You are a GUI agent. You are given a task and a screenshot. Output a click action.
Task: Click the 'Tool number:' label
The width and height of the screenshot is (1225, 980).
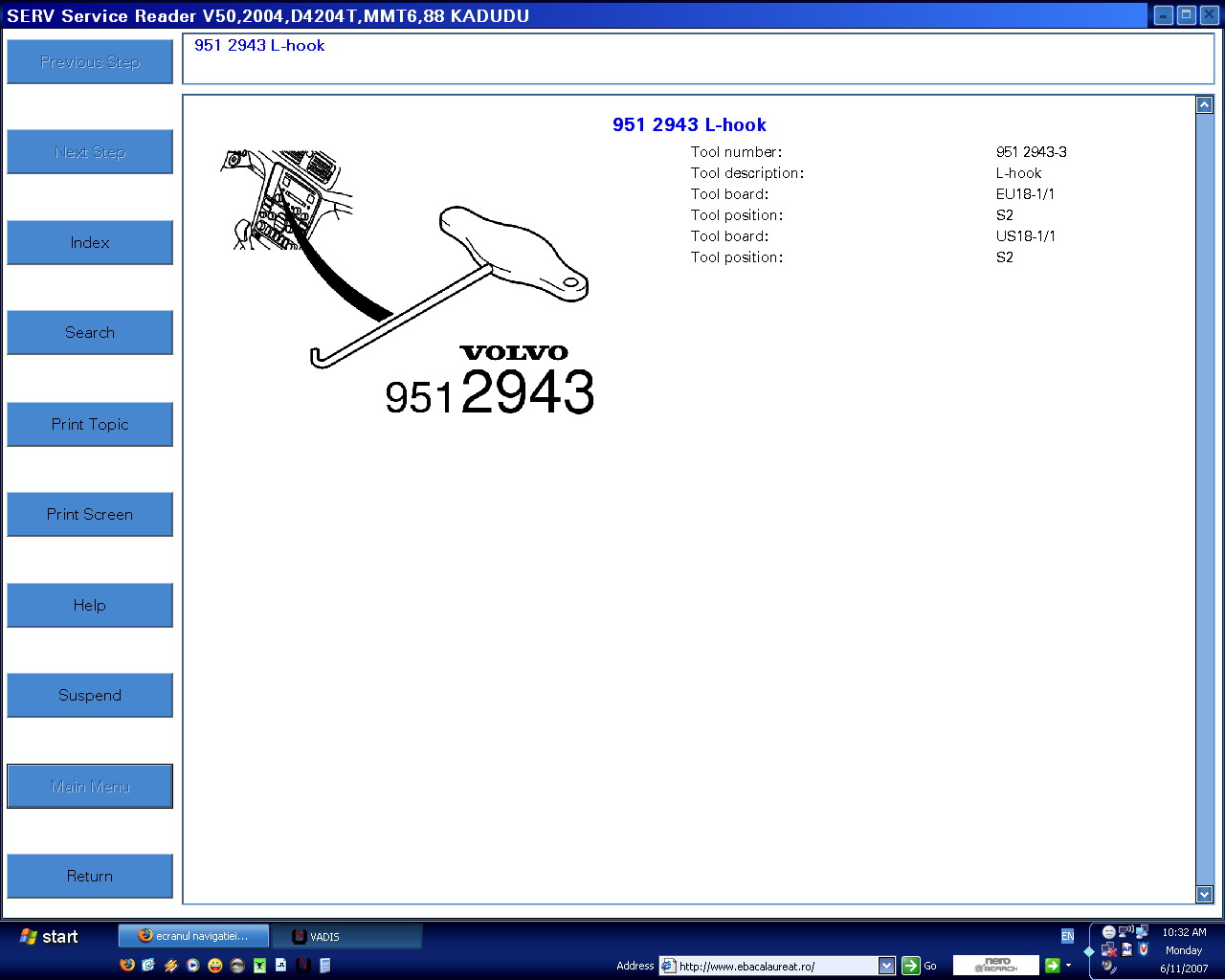pos(736,152)
